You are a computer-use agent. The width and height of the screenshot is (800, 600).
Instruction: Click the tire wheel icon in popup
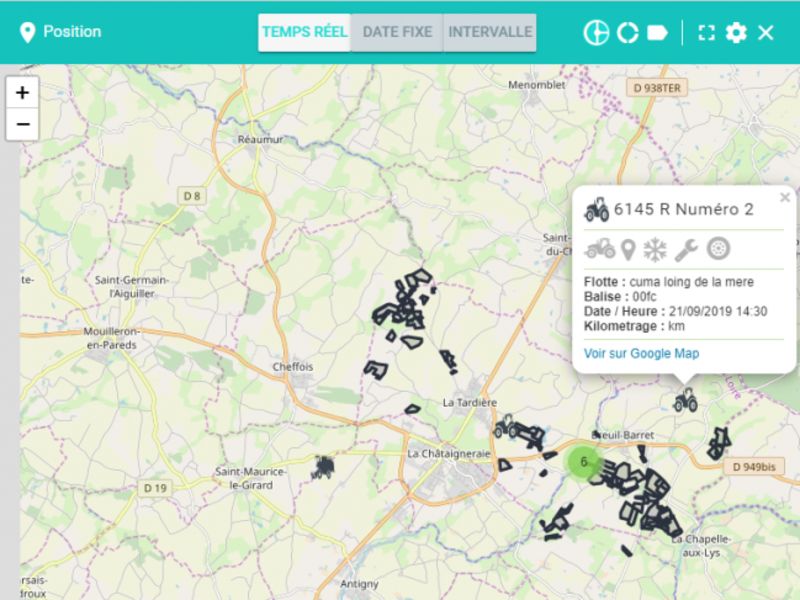click(718, 249)
